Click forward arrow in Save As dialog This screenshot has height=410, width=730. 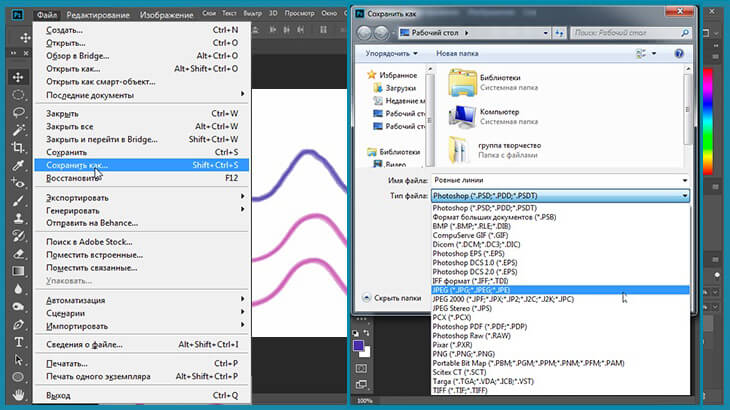(381, 33)
